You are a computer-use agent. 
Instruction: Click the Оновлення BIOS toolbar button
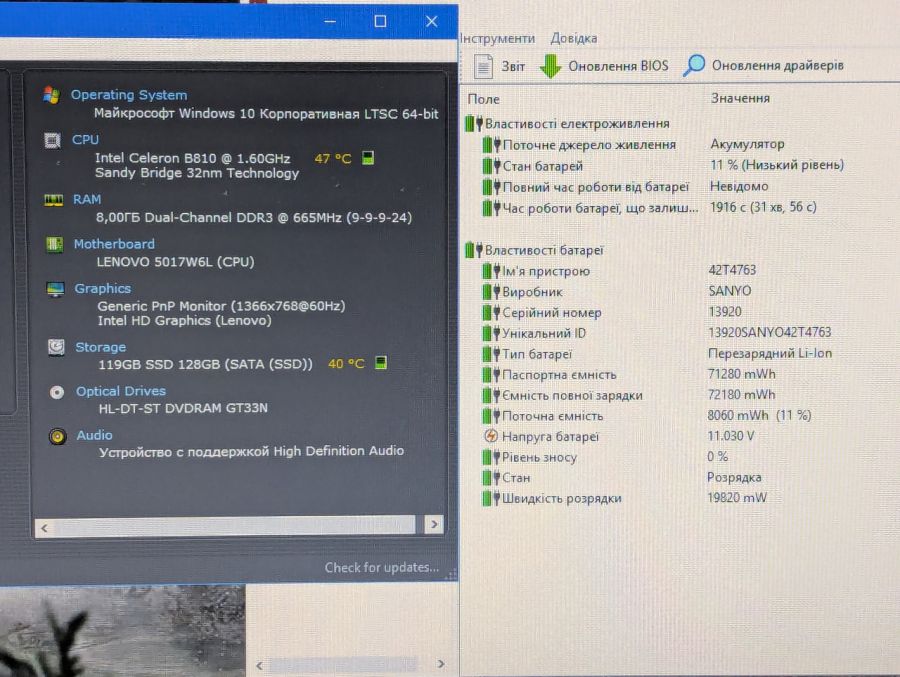tap(604, 66)
